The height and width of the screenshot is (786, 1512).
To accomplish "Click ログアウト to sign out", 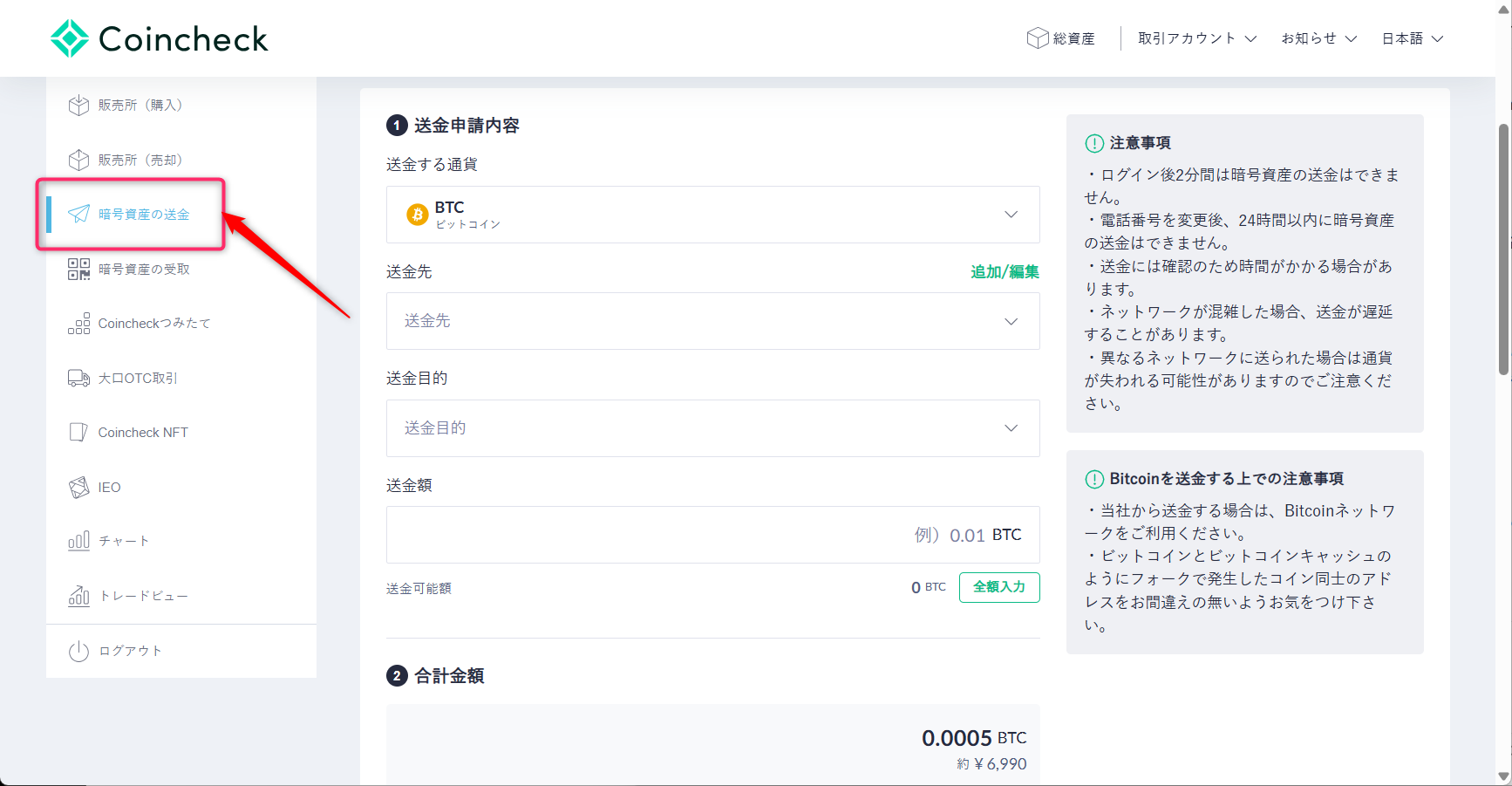I will pos(128,650).
